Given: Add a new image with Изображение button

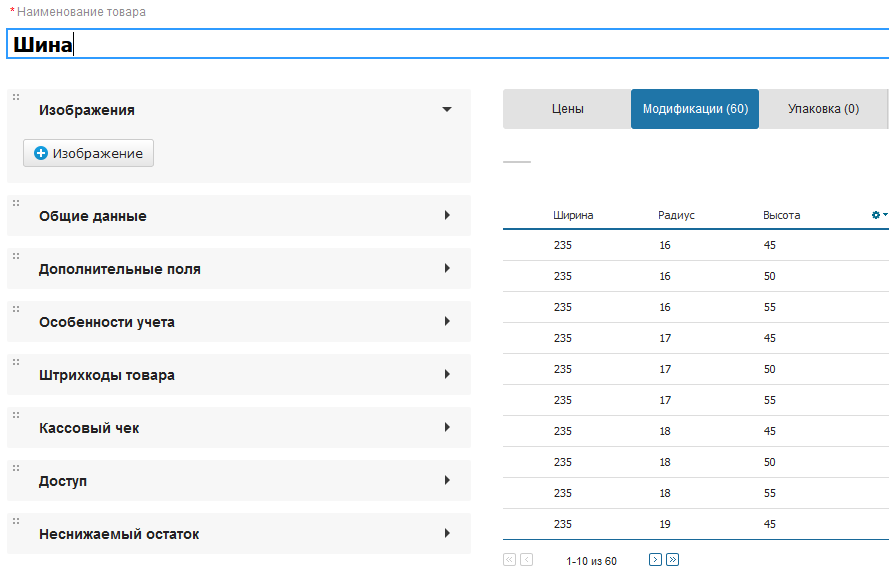Looking at the screenshot, I should [89, 154].
